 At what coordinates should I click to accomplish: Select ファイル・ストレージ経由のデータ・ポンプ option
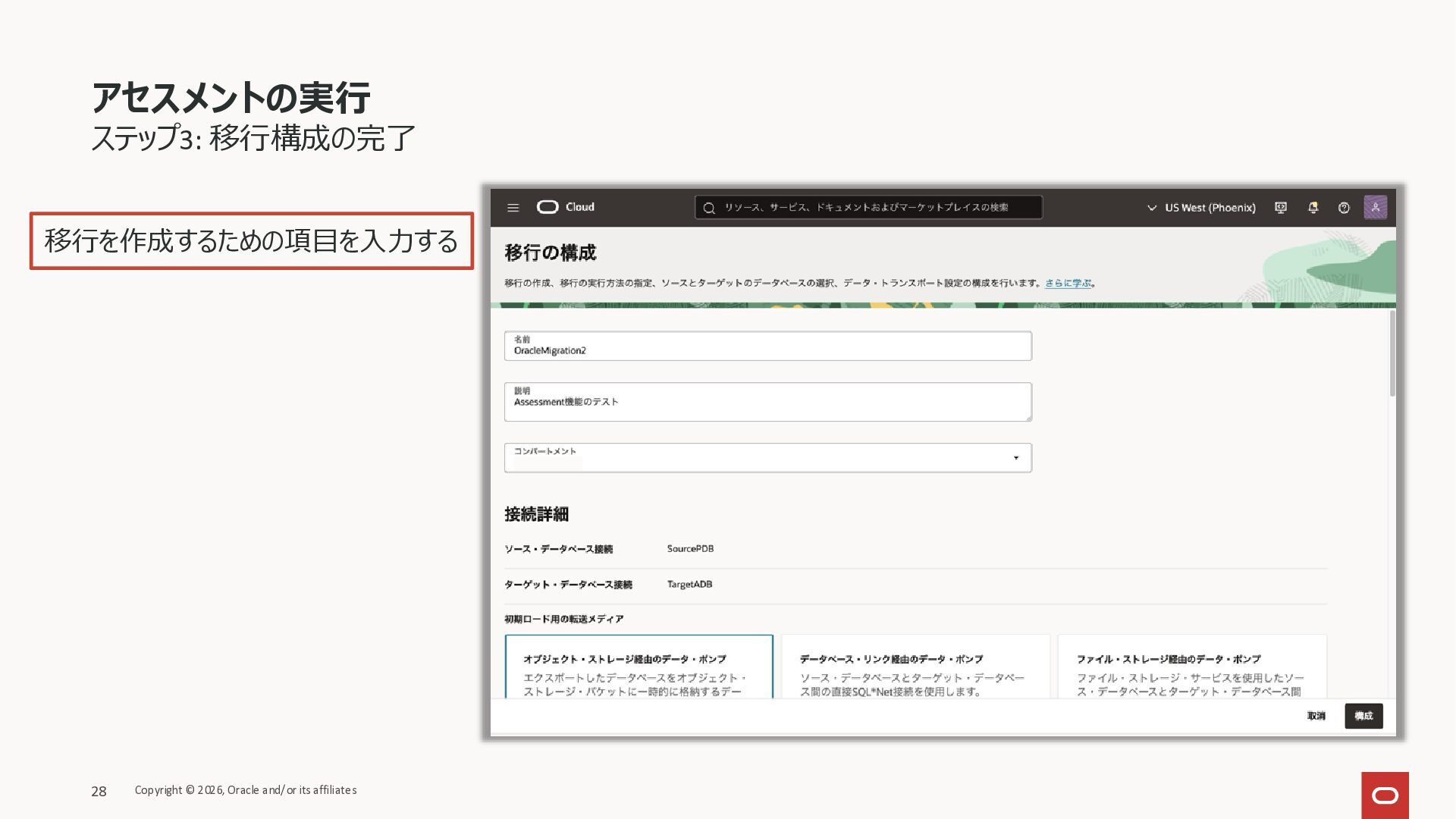(1192, 667)
